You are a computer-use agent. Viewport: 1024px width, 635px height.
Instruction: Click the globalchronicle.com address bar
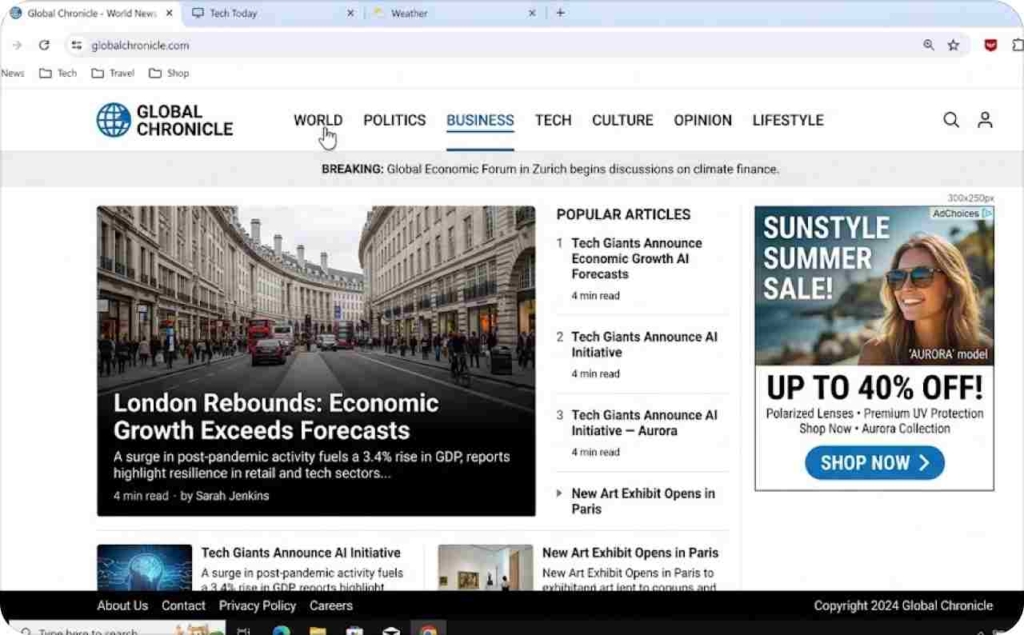(140, 45)
